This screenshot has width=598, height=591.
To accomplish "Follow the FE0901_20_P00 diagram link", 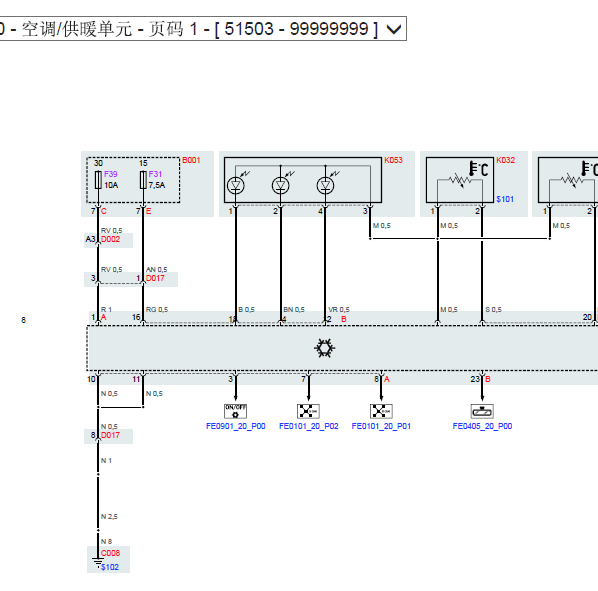I will (x=236, y=426).
